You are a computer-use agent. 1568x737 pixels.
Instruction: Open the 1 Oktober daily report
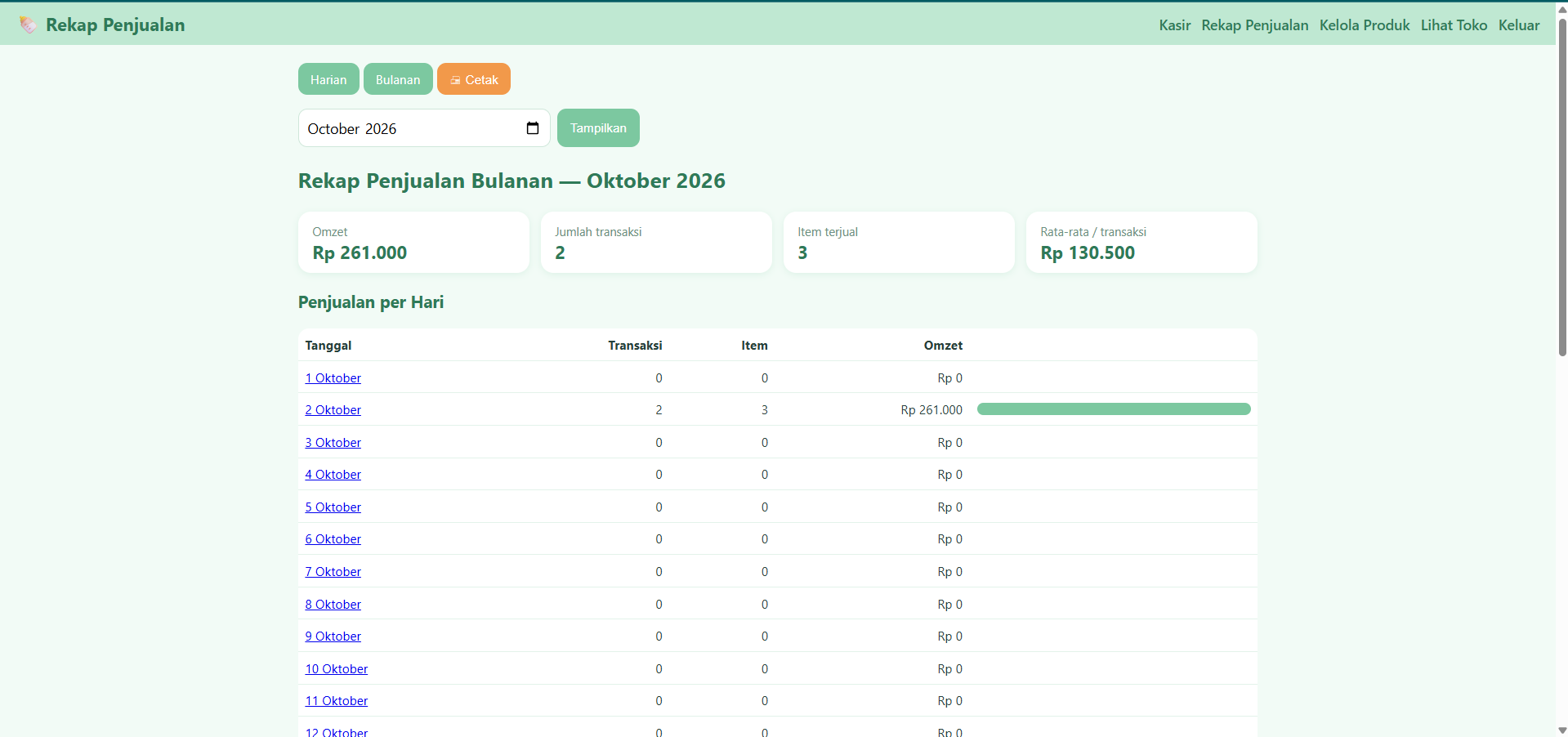tap(333, 378)
